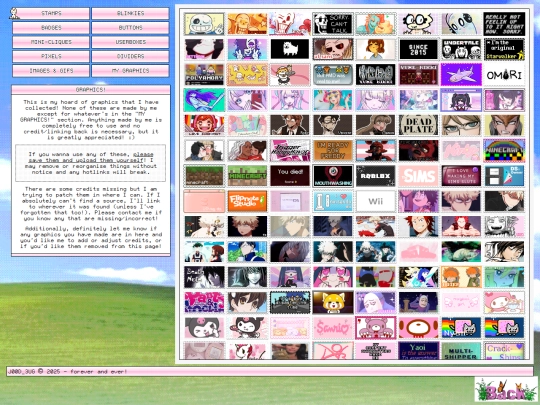Click the 'I'm the original Starwalker' stamp
This screenshot has height=405, width=540.
(x=504, y=49)
